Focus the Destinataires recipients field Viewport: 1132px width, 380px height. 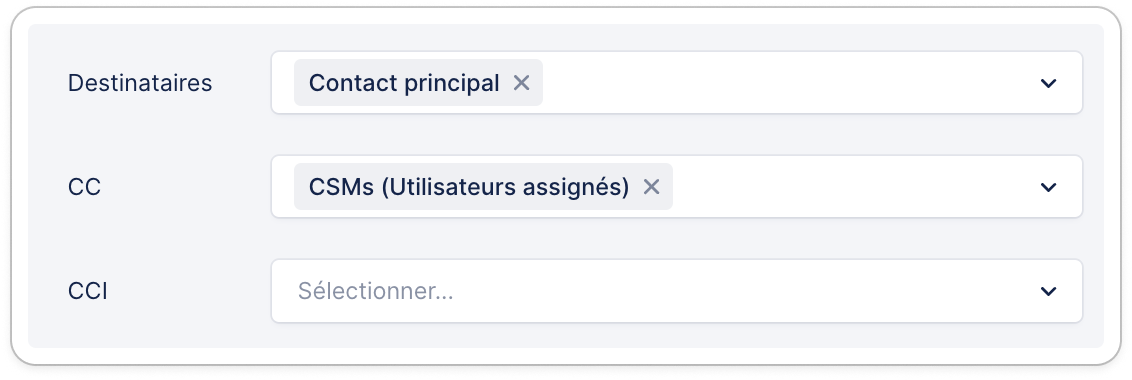coord(676,82)
